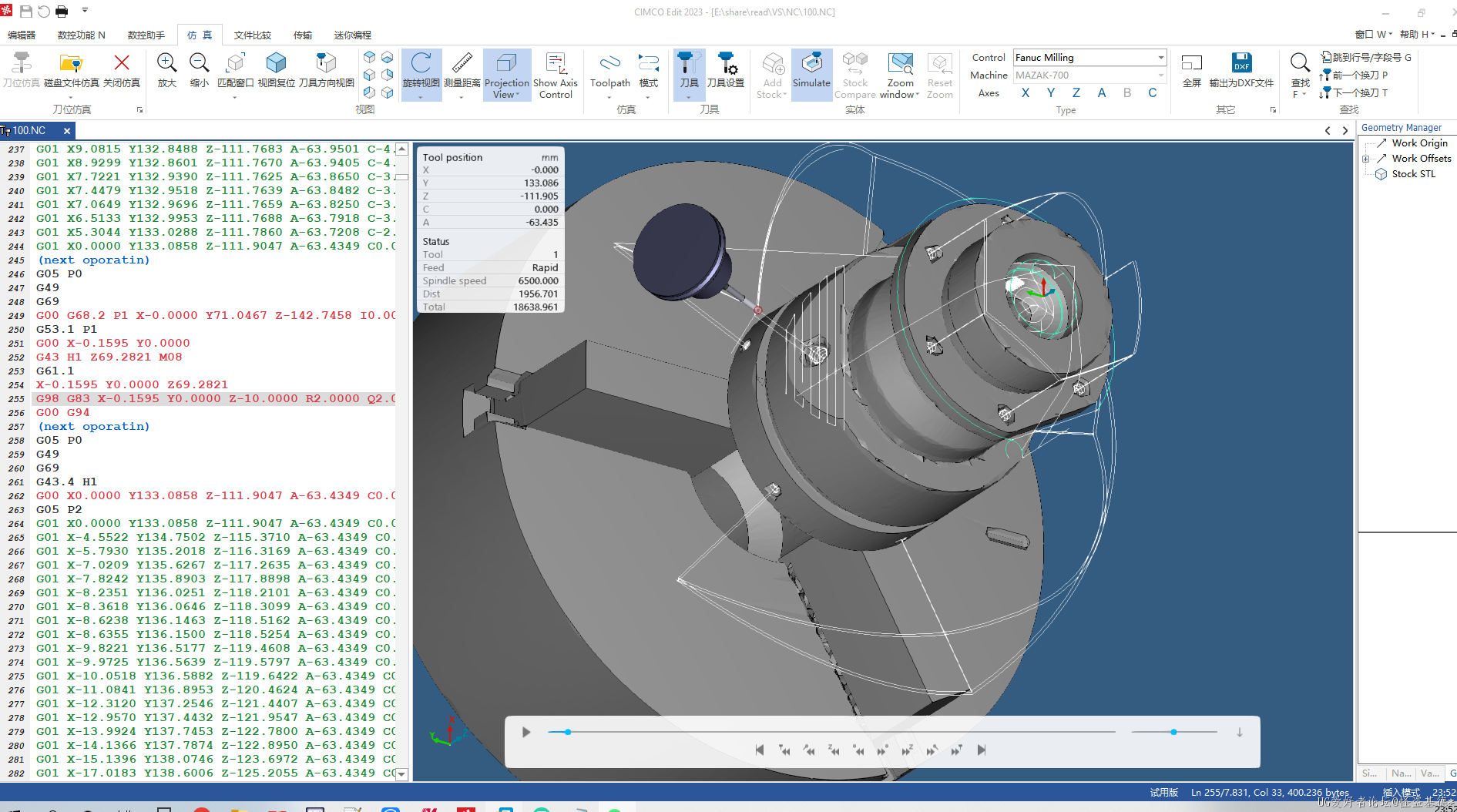This screenshot has width=1457, height=812.
Task: Open the Zoom window tool
Action: (900, 75)
